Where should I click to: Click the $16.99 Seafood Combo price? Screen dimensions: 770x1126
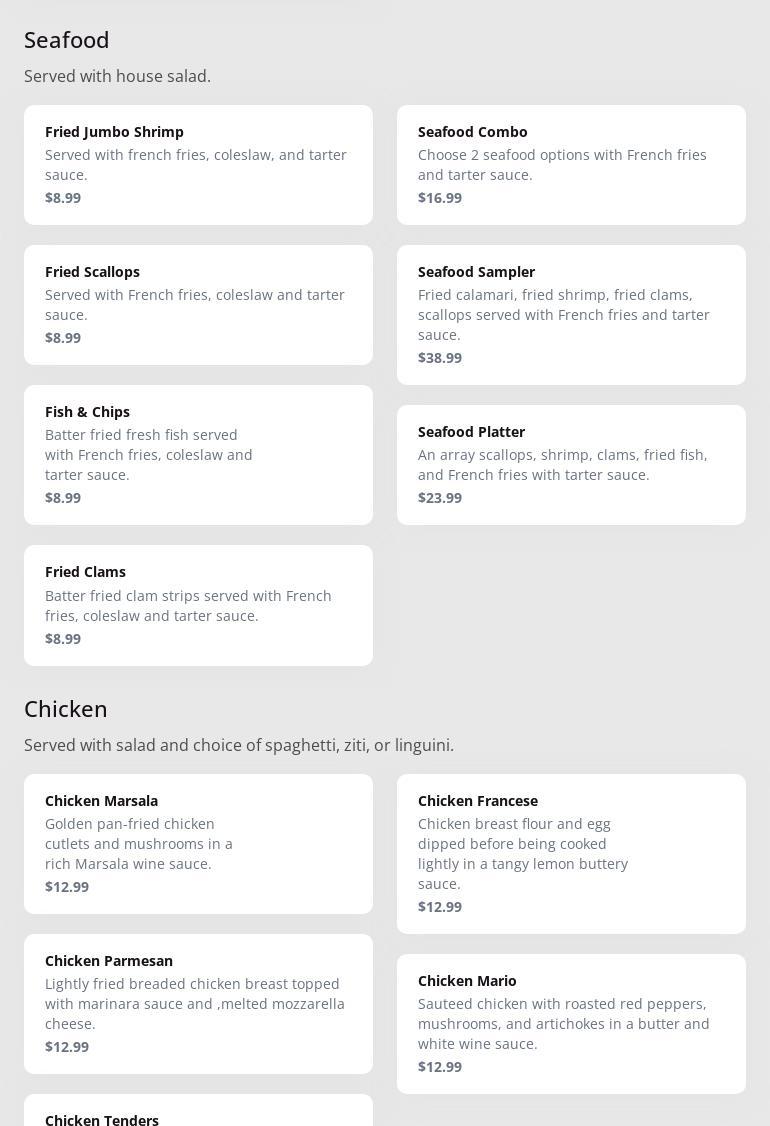point(440,198)
